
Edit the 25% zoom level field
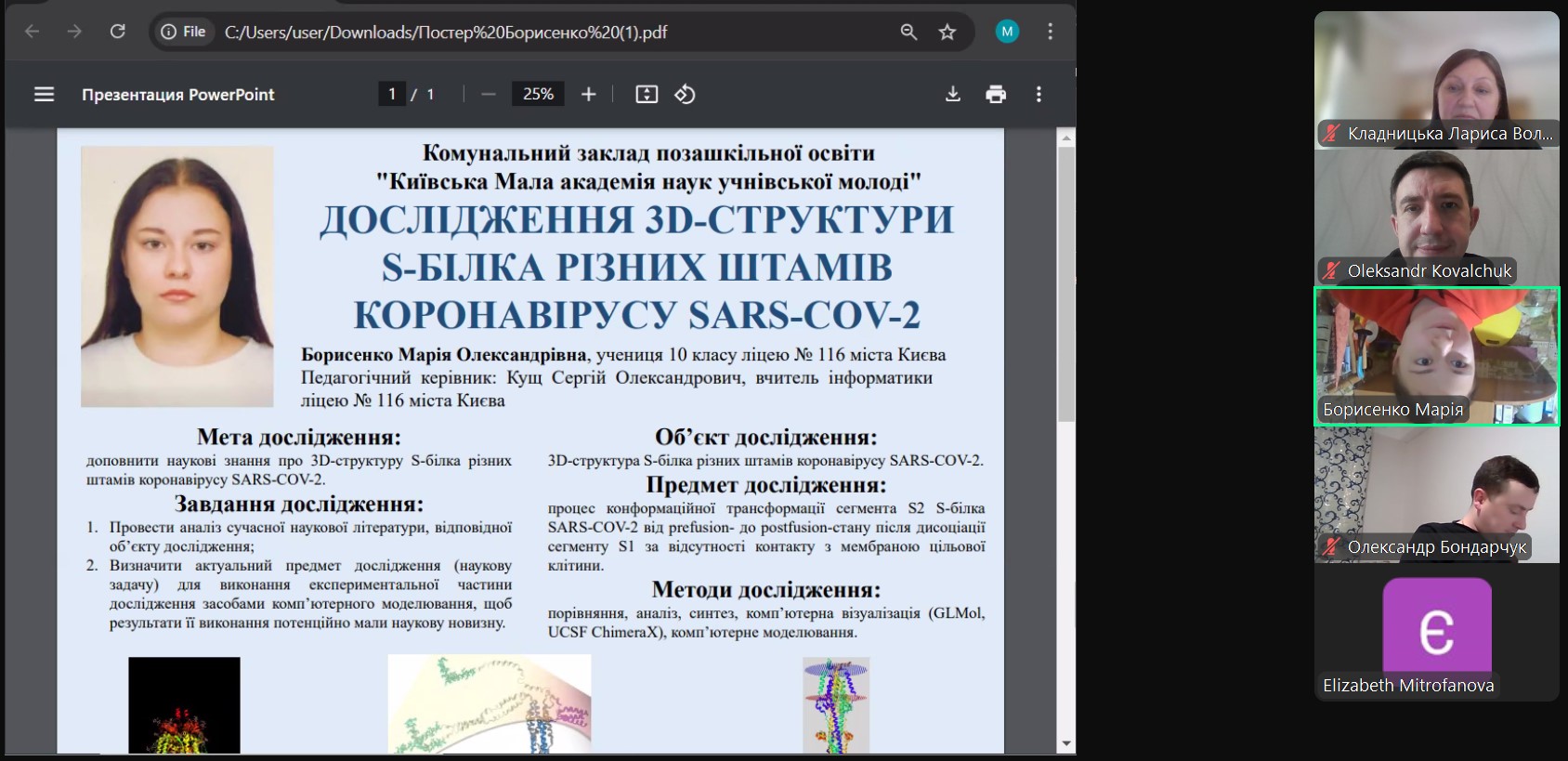coord(538,94)
